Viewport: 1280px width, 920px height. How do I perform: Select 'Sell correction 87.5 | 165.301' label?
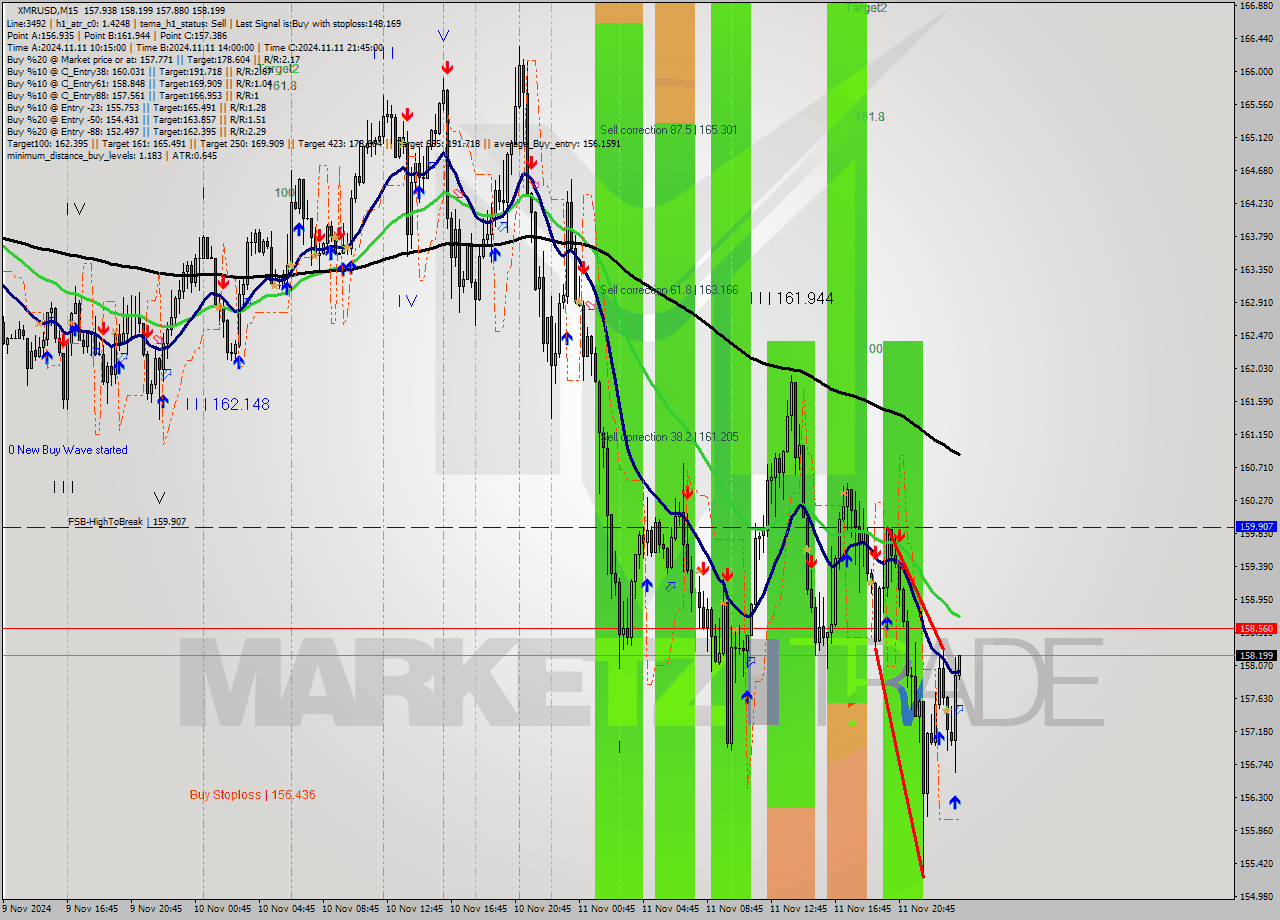click(x=669, y=130)
